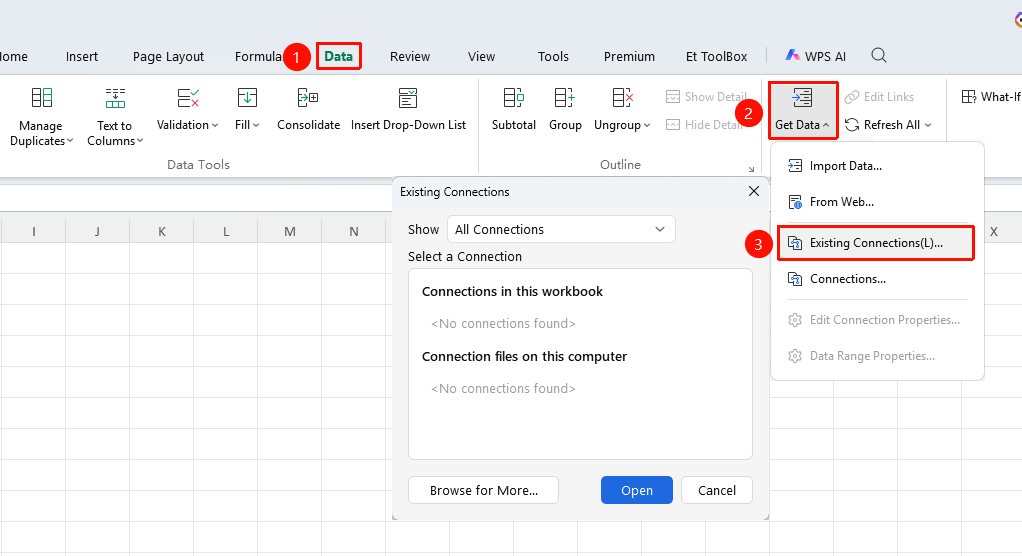Screen dimensions: 1022x556
Task: Expand the Refresh All dropdown arrow
Action: pyautogui.click(x=928, y=125)
